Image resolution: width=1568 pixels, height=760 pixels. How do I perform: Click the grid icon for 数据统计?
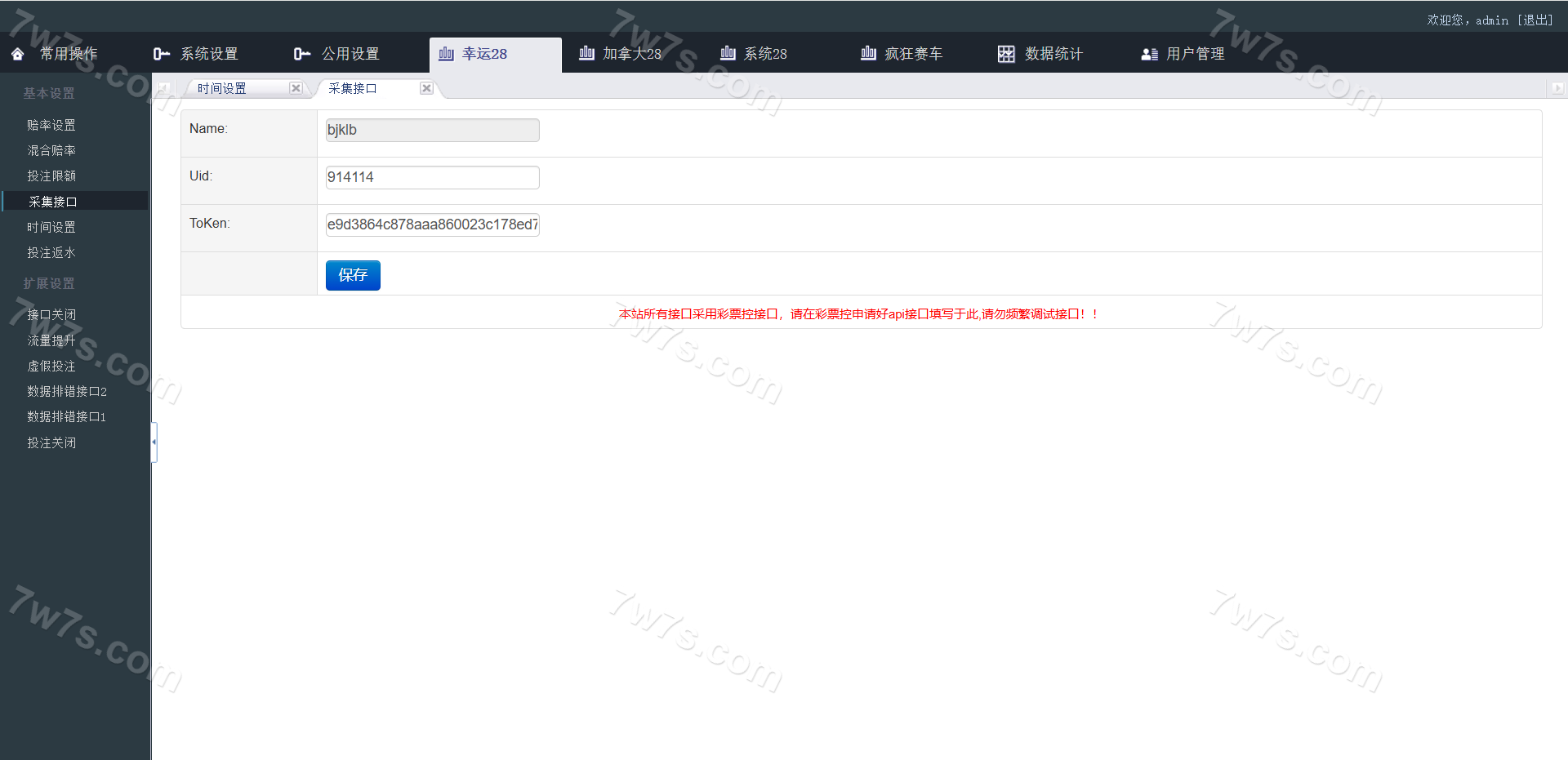[x=1006, y=54]
